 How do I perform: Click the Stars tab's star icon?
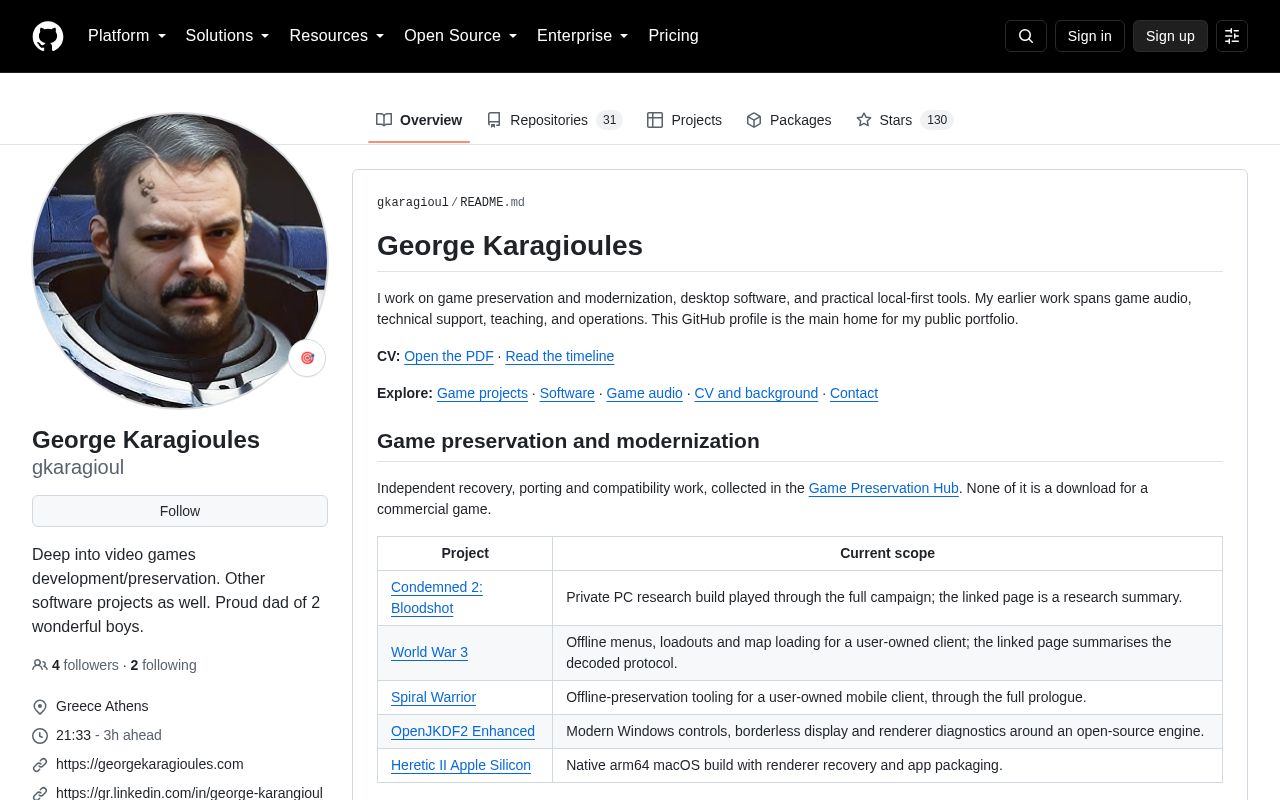(x=864, y=120)
